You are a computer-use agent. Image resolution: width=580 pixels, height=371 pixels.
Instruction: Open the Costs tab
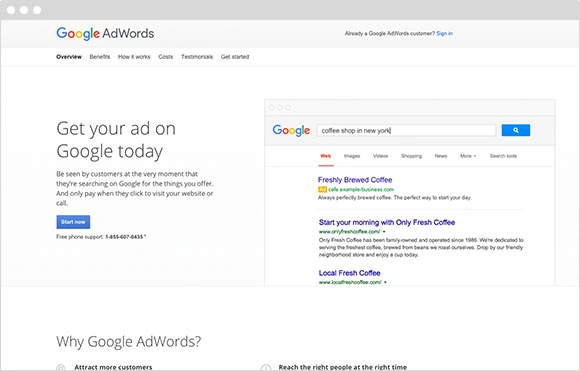pos(165,57)
